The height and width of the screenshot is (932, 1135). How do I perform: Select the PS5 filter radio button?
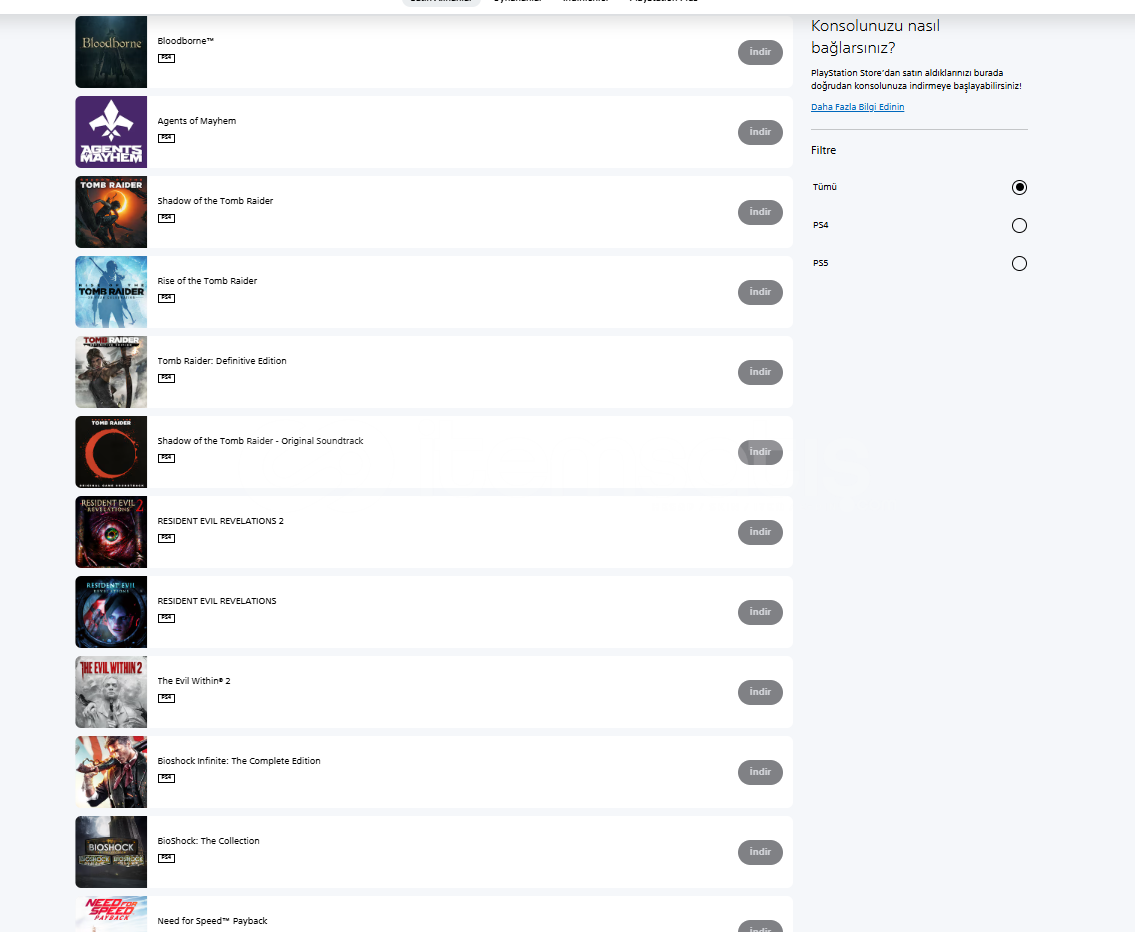[1019, 263]
